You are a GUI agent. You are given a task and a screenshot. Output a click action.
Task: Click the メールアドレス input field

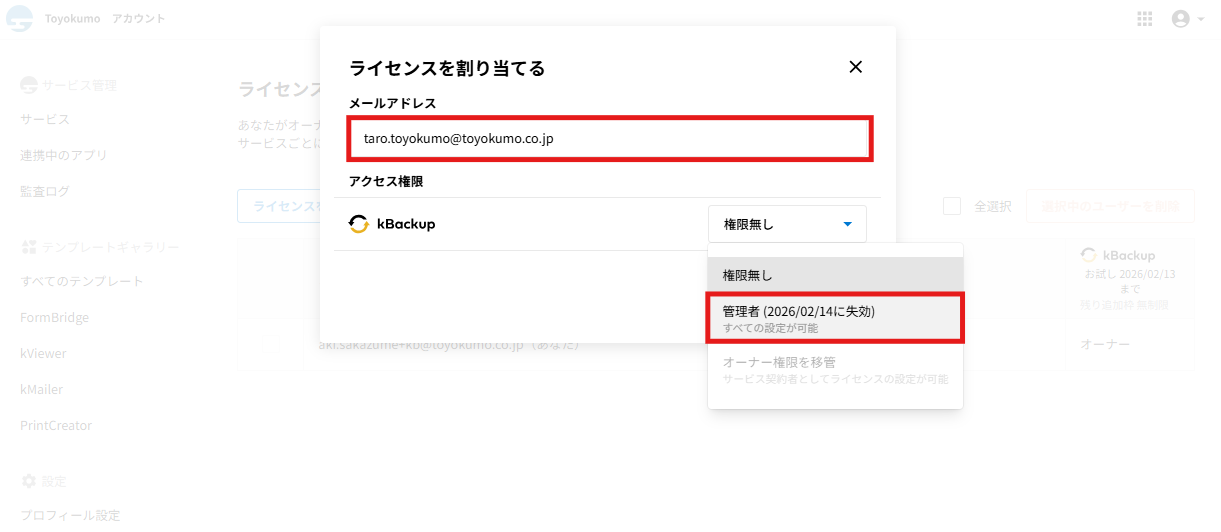[610, 139]
